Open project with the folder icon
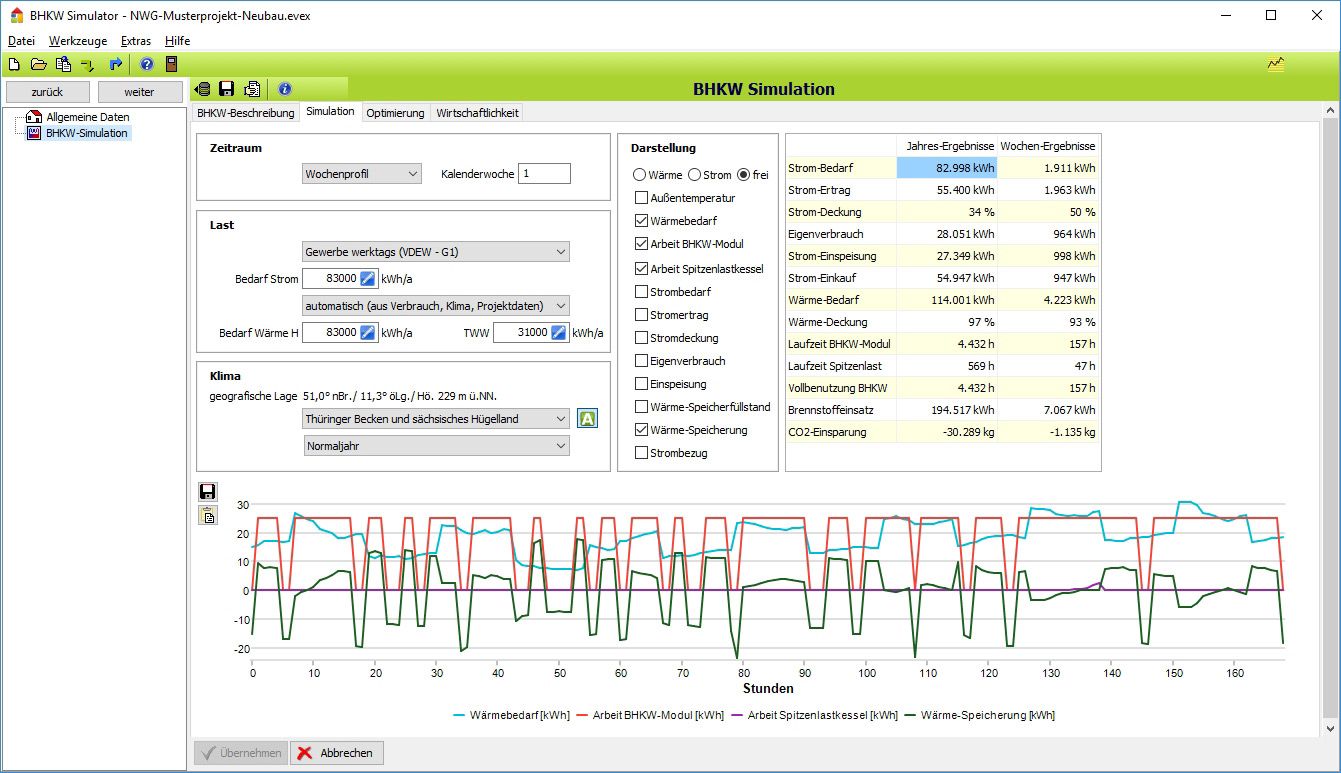1341x773 pixels. (x=38, y=64)
